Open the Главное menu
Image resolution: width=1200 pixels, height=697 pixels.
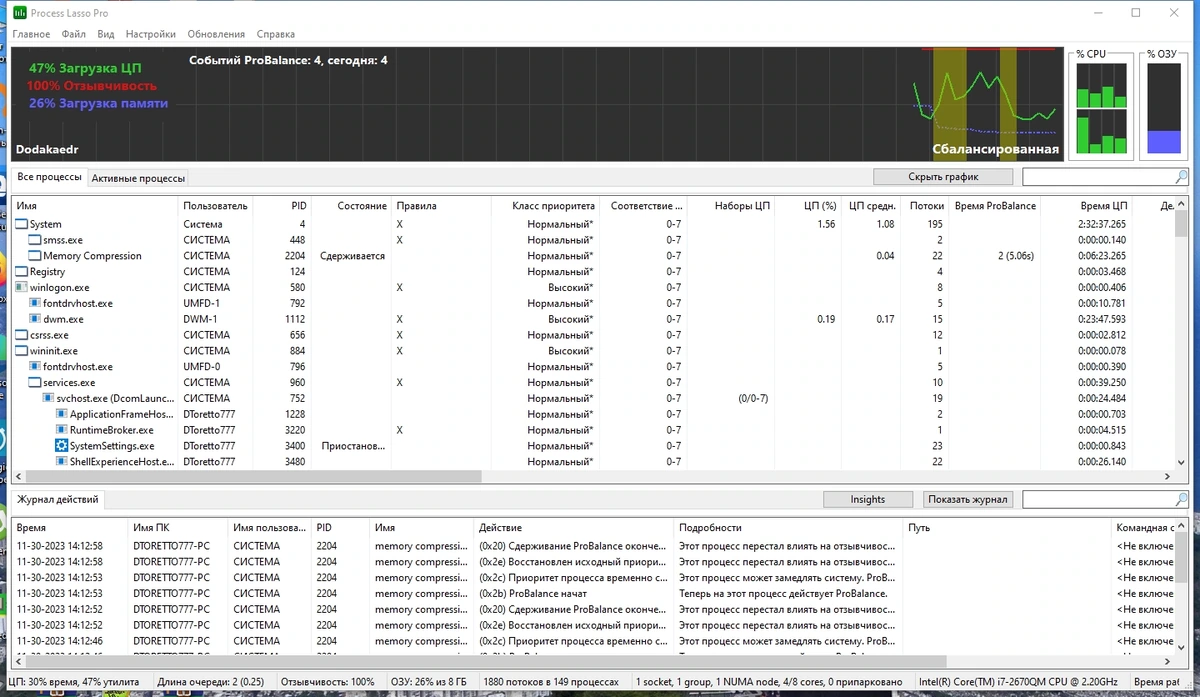pos(31,34)
